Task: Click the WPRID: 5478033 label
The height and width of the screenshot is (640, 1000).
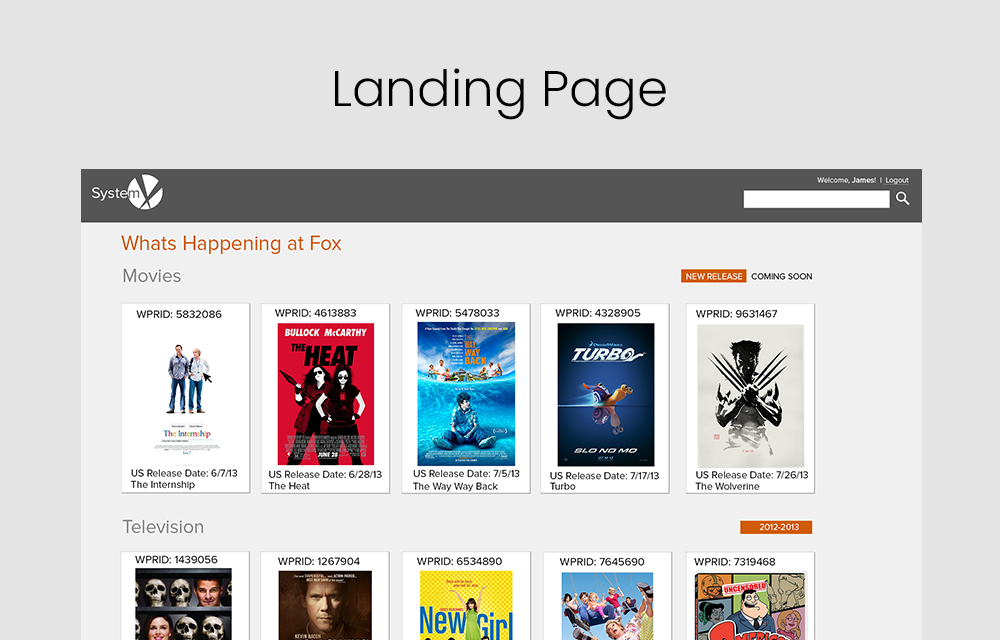Action: pyautogui.click(x=457, y=313)
